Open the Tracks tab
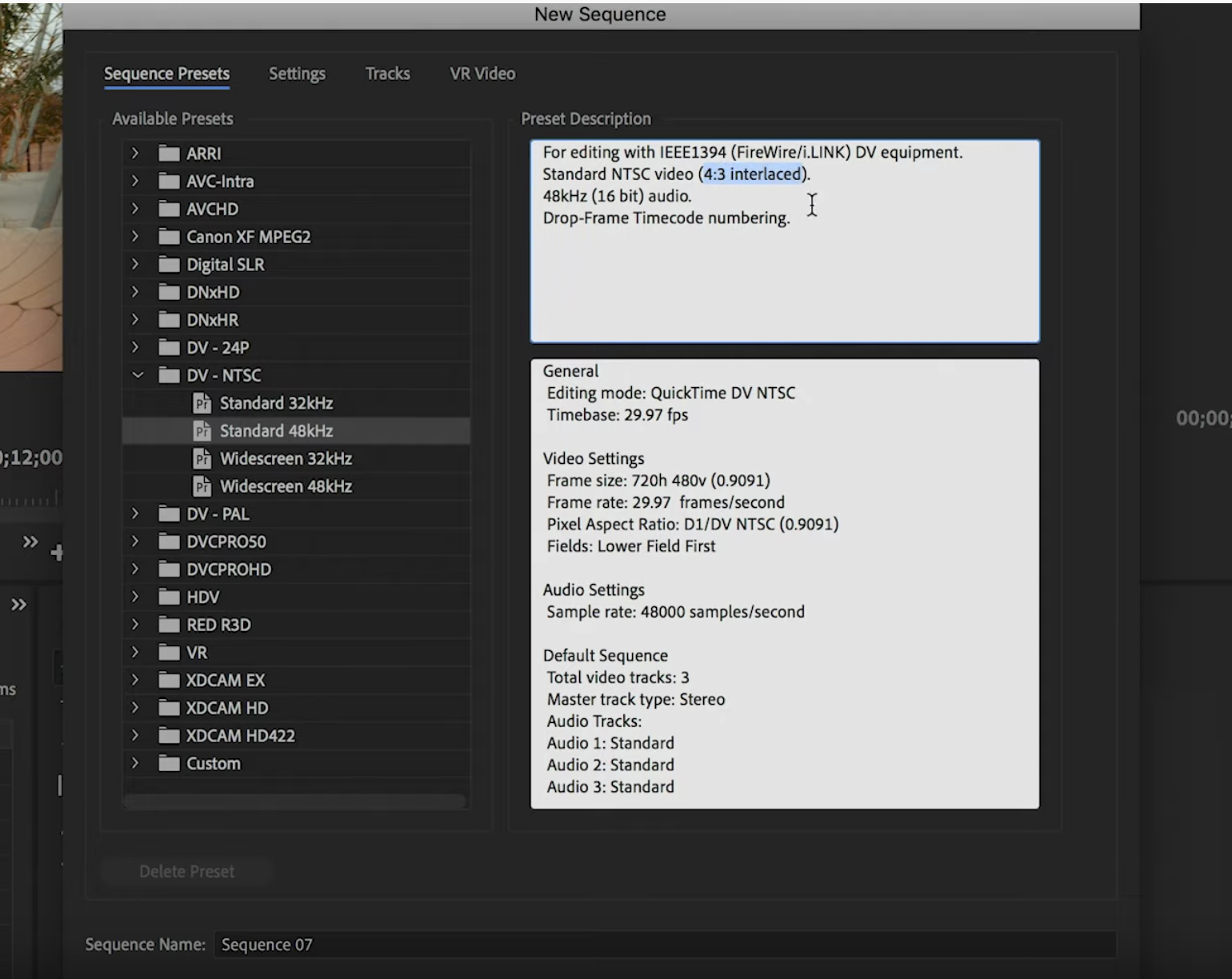This screenshot has width=1232, height=979. 387,74
